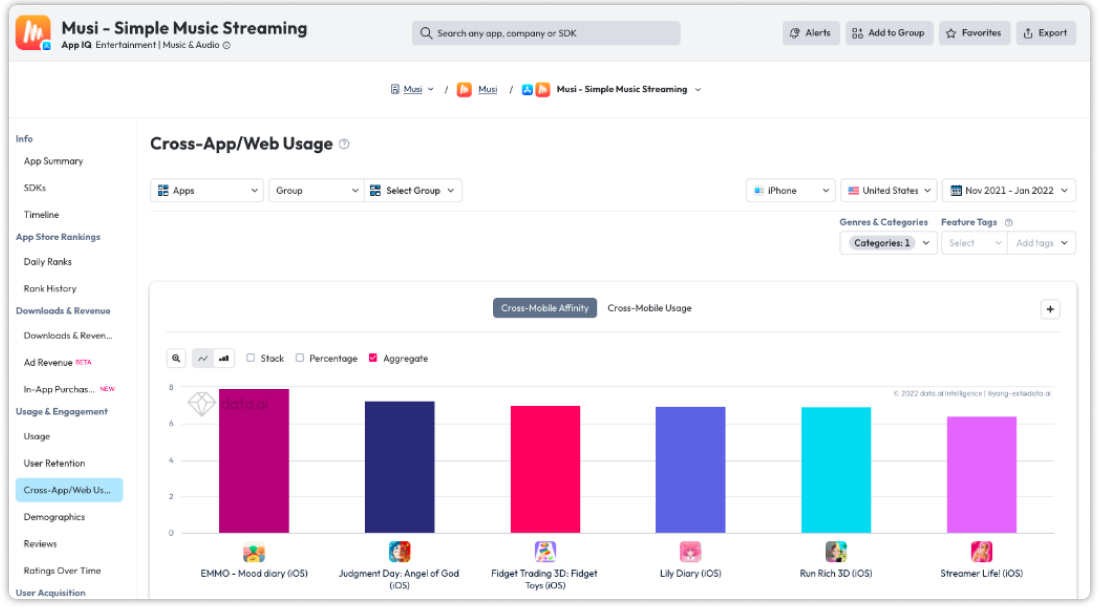
Task: Click the document icon before Musi breadcrumb
Action: [x=395, y=89]
